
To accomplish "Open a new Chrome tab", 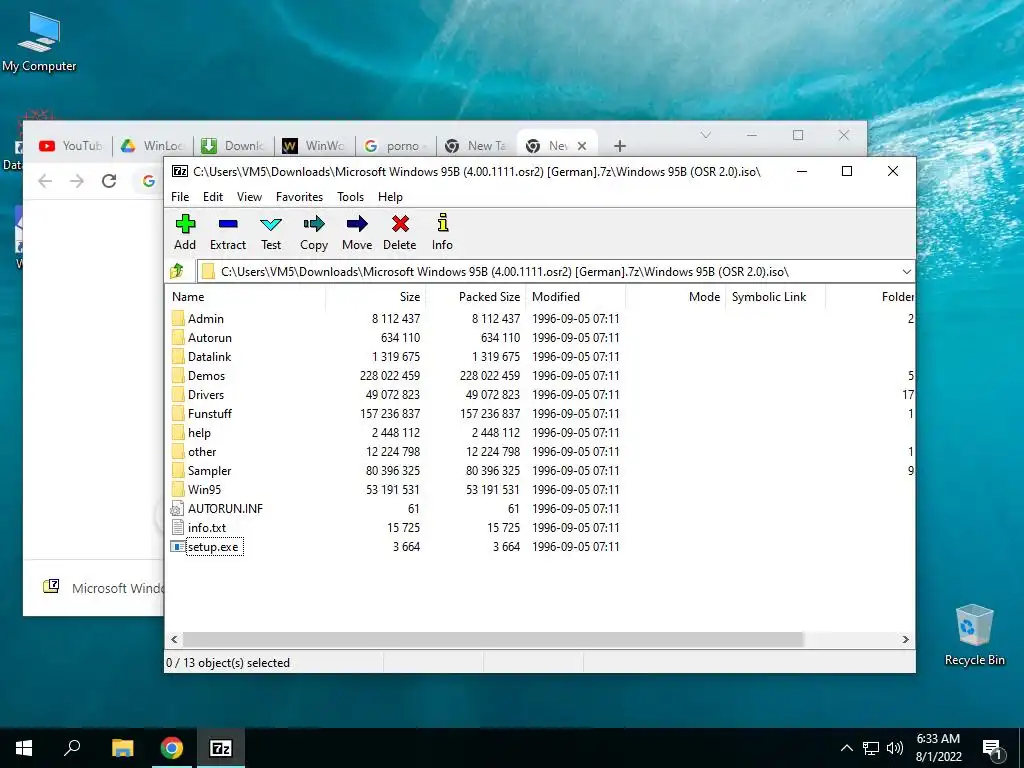I will pyautogui.click(x=620, y=146).
